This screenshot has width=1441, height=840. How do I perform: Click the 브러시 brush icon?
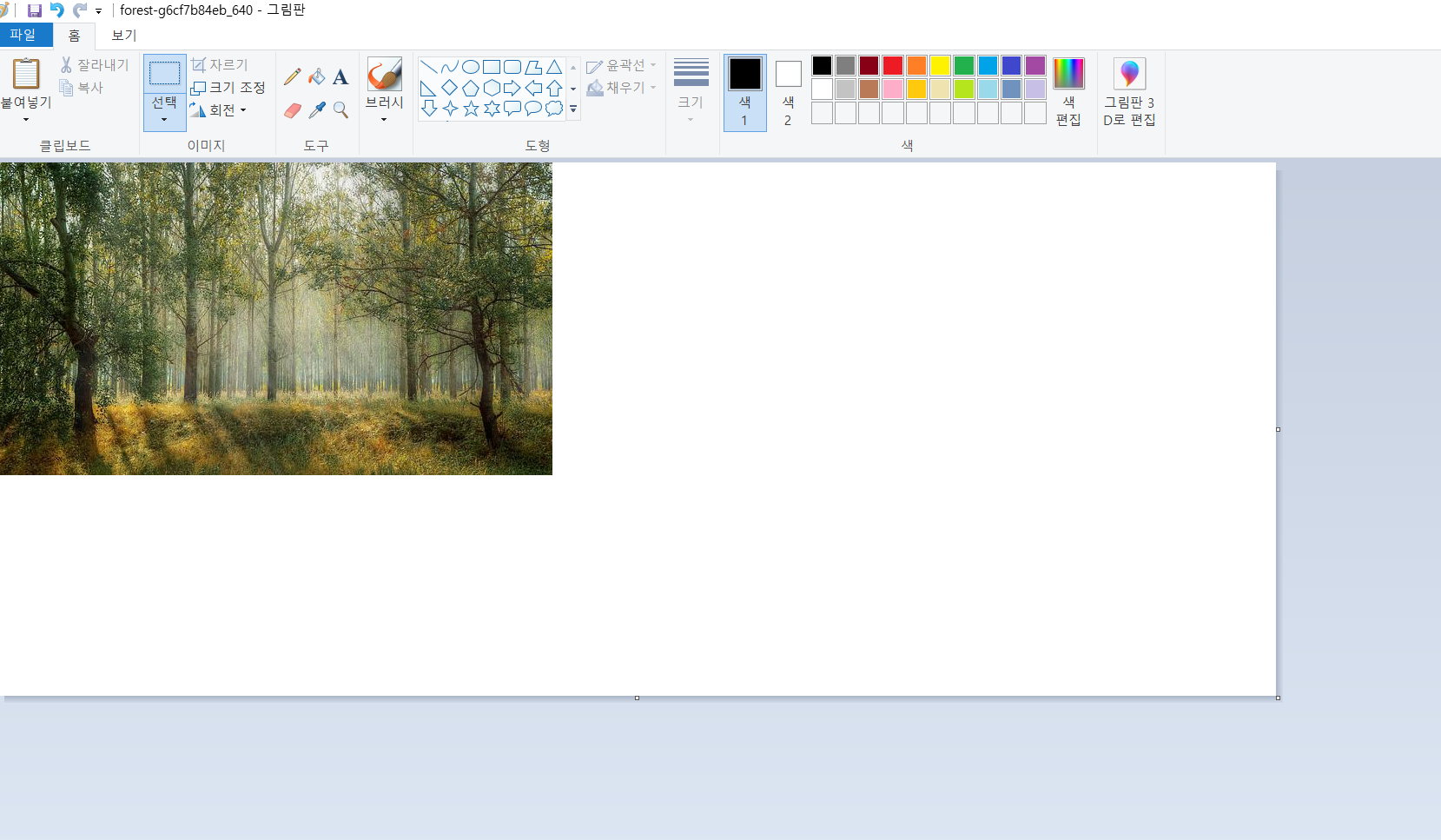pyautogui.click(x=384, y=74)
